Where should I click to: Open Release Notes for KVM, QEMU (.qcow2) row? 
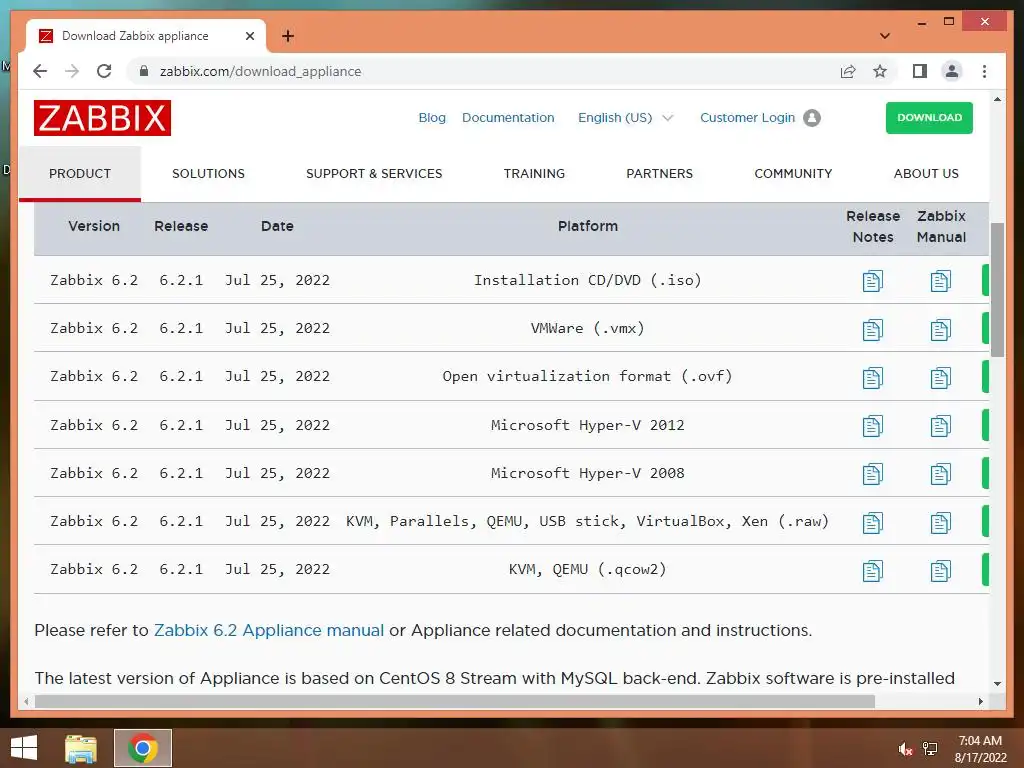tap(872, 571)
